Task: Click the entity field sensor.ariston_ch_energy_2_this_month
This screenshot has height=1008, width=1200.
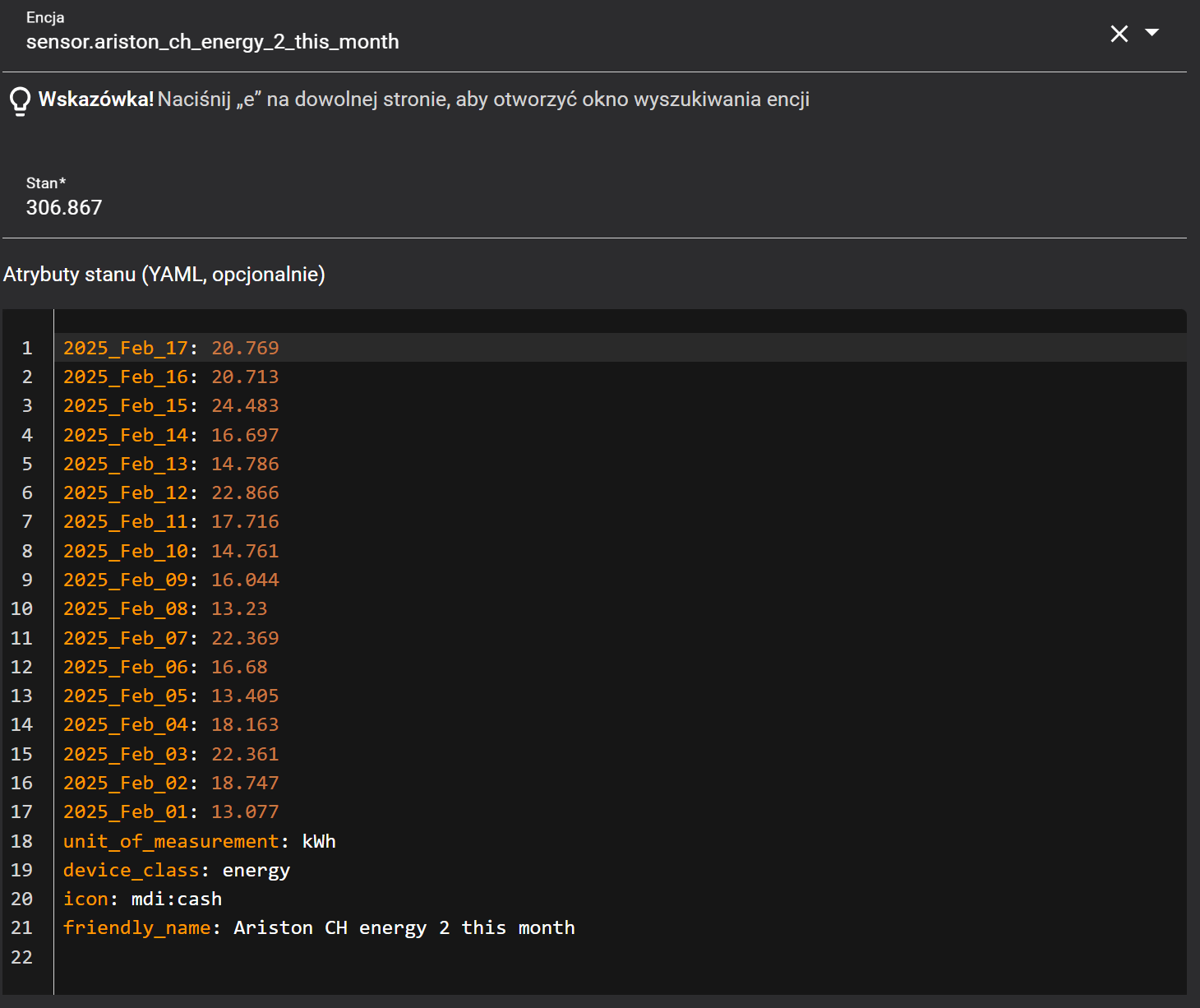Action: tap(212, 42)
